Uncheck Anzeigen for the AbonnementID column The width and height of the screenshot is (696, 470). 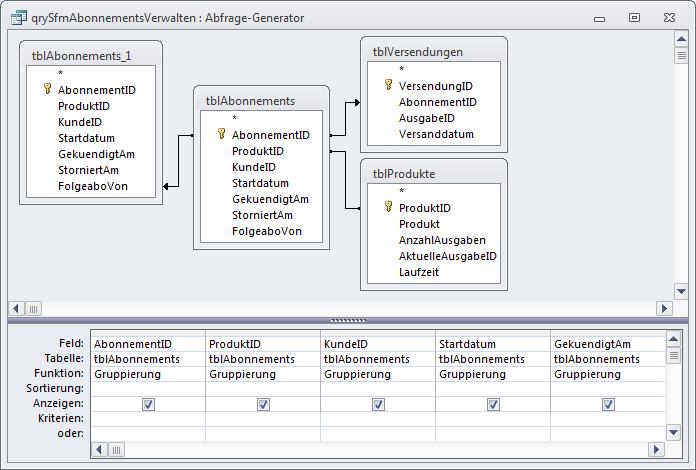(148, 404)
